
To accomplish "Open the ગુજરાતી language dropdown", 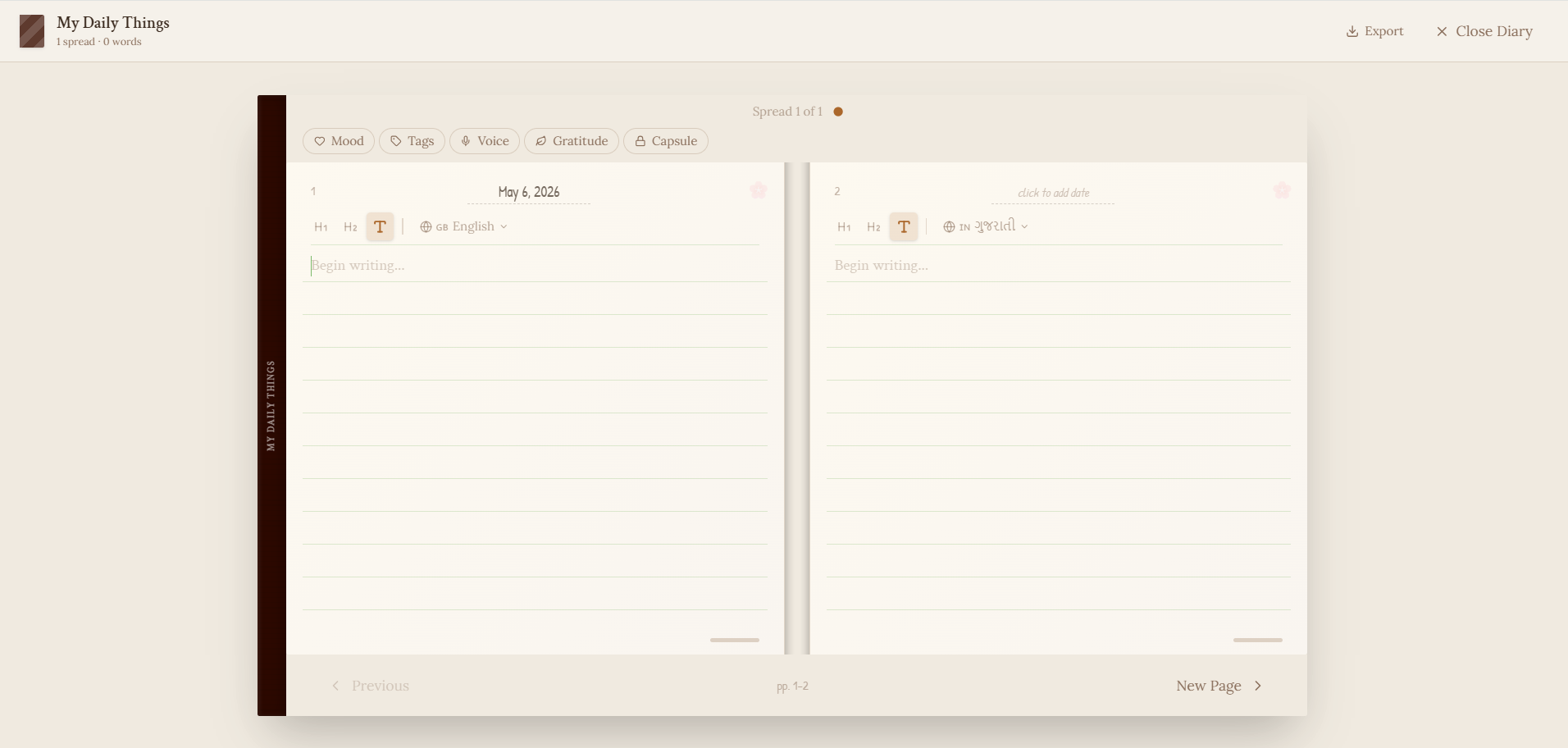I will coord(986,226).
